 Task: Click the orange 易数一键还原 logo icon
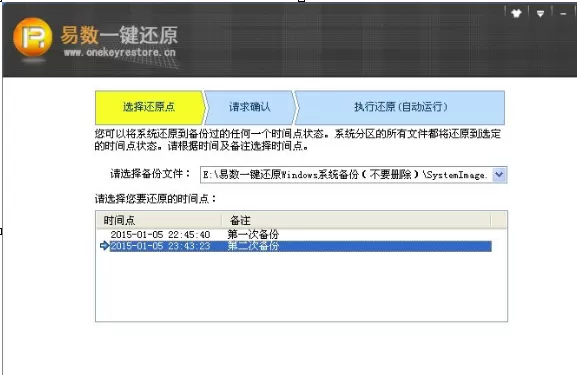33,37
